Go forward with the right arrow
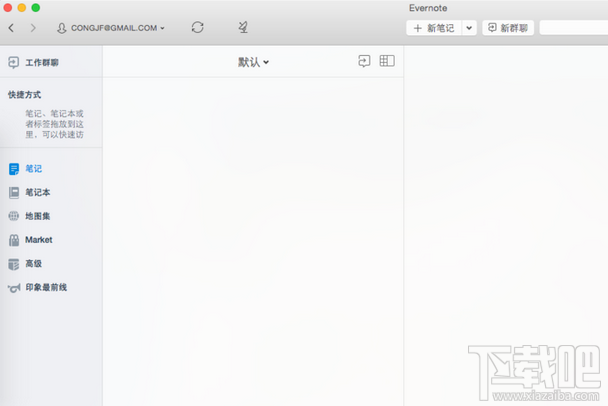The image size is (608, 406). point(33,28)
